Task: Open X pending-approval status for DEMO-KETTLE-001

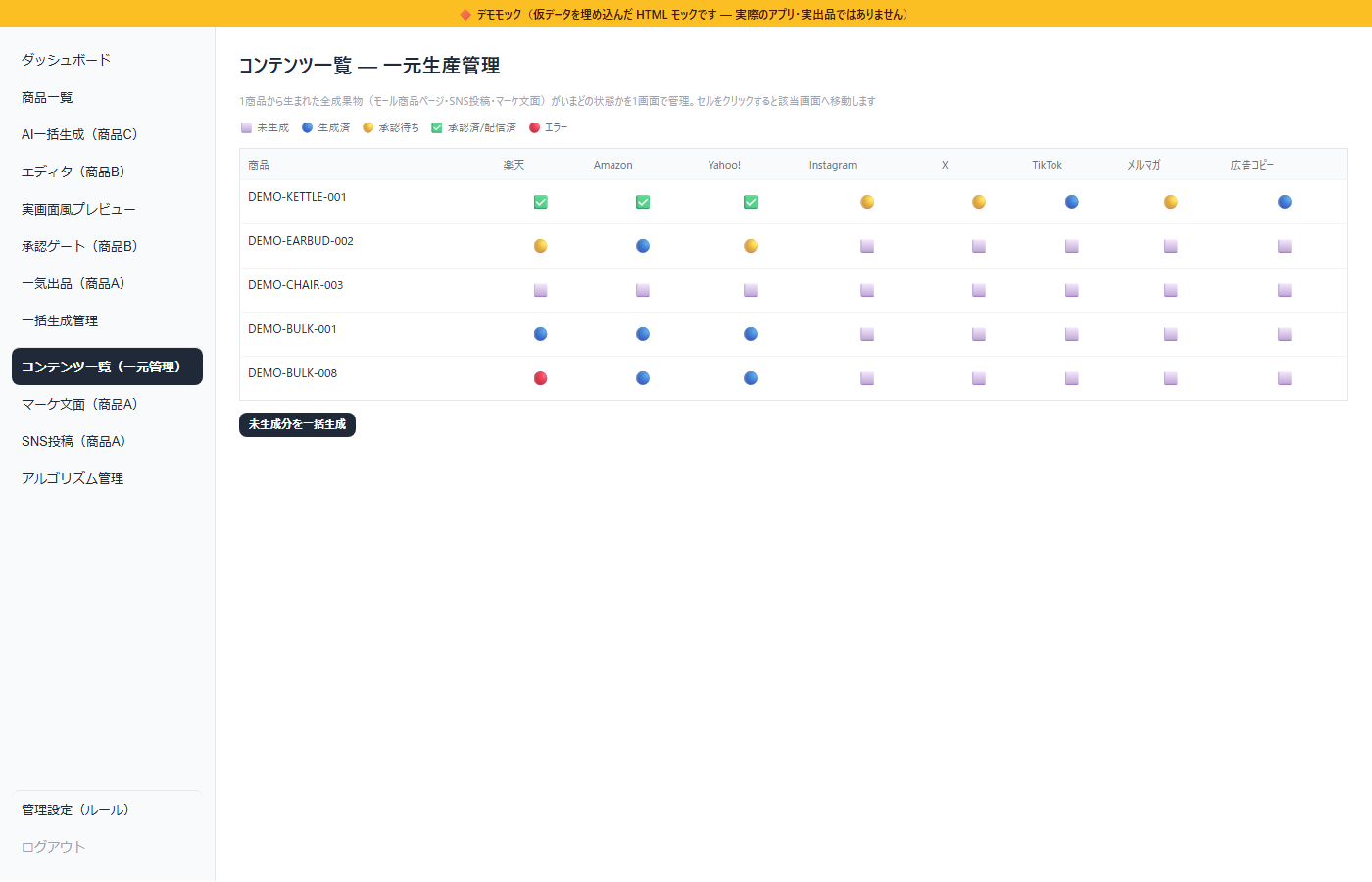Action: click(979, 202)
